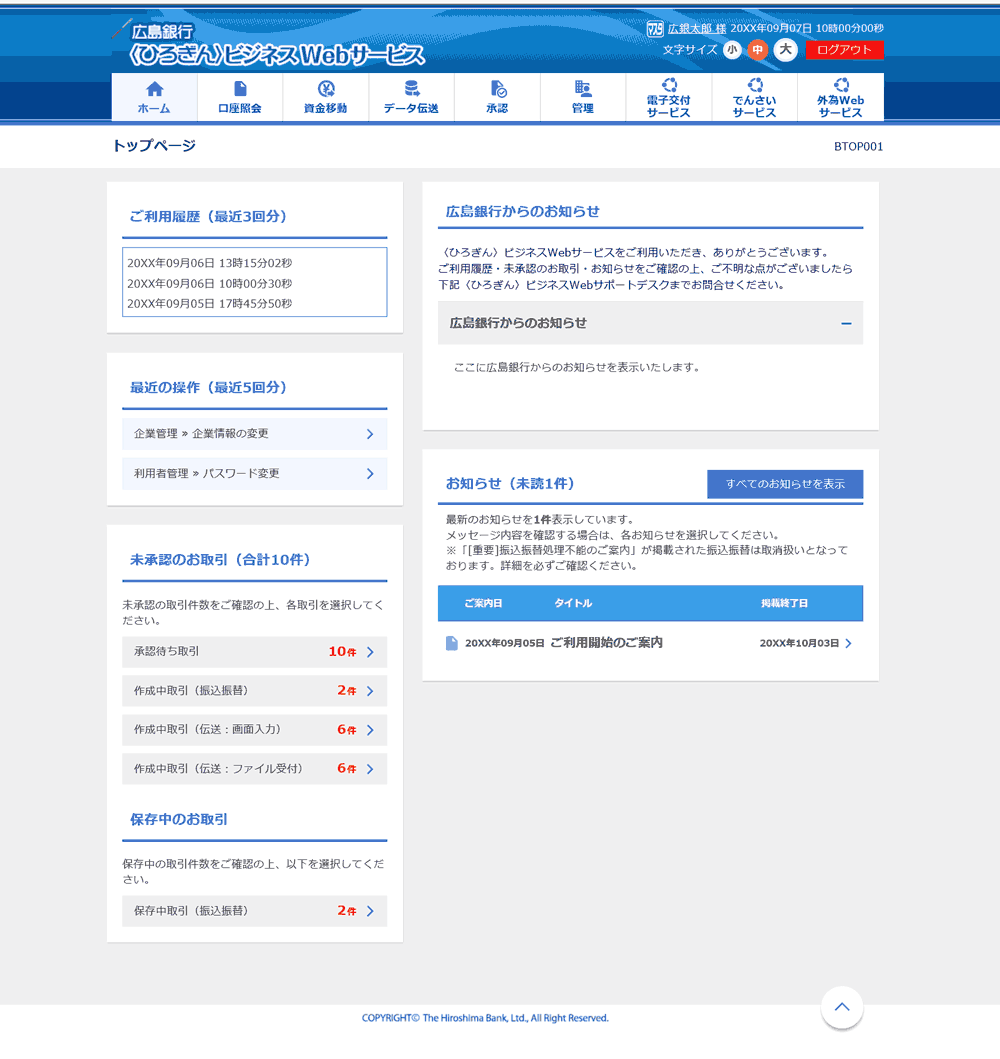Click the 資金移動 yen icon

tap(326, 88)
